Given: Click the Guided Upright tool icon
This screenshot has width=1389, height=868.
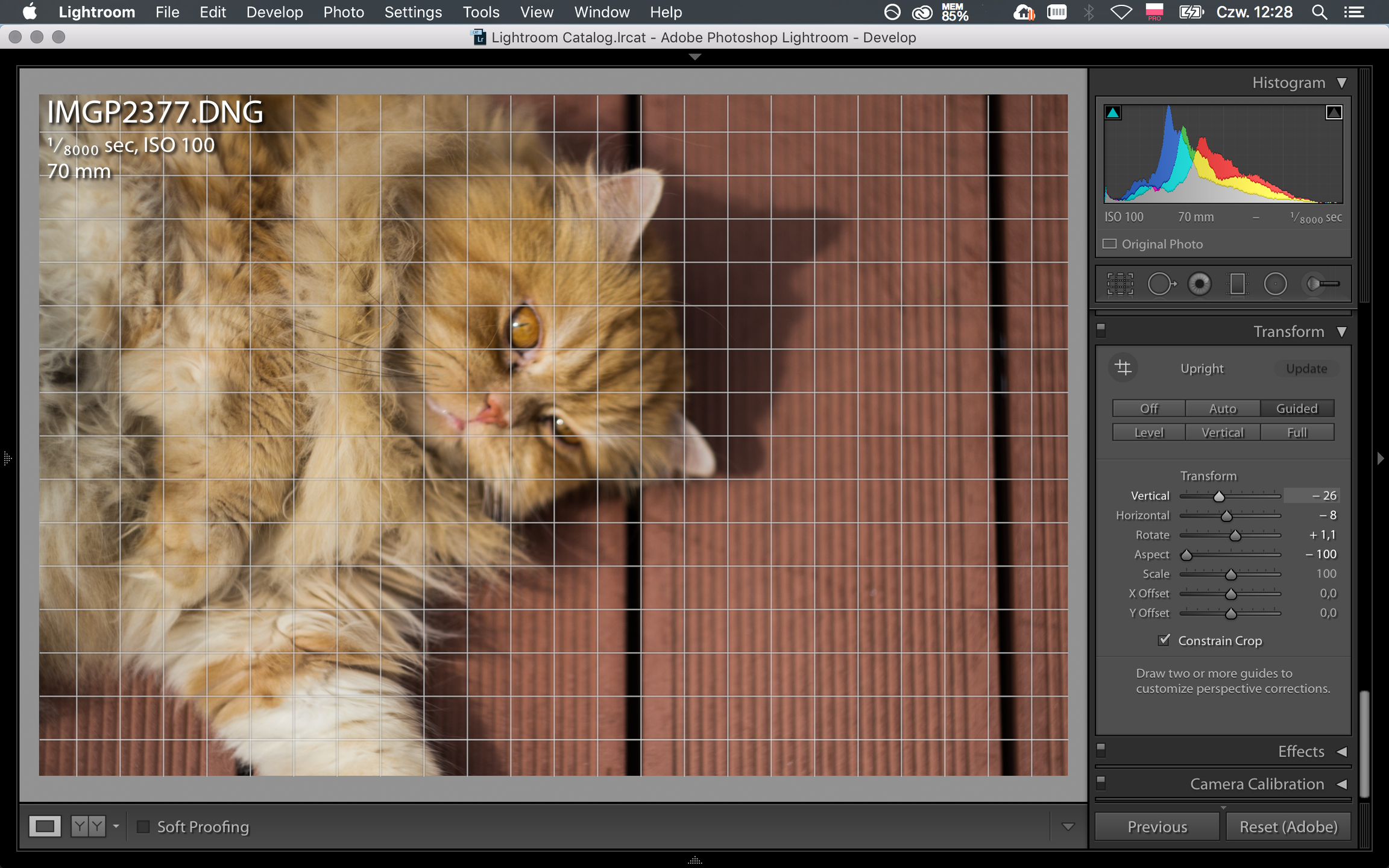Looking at the screenshot, I should tap(1123, 368).
